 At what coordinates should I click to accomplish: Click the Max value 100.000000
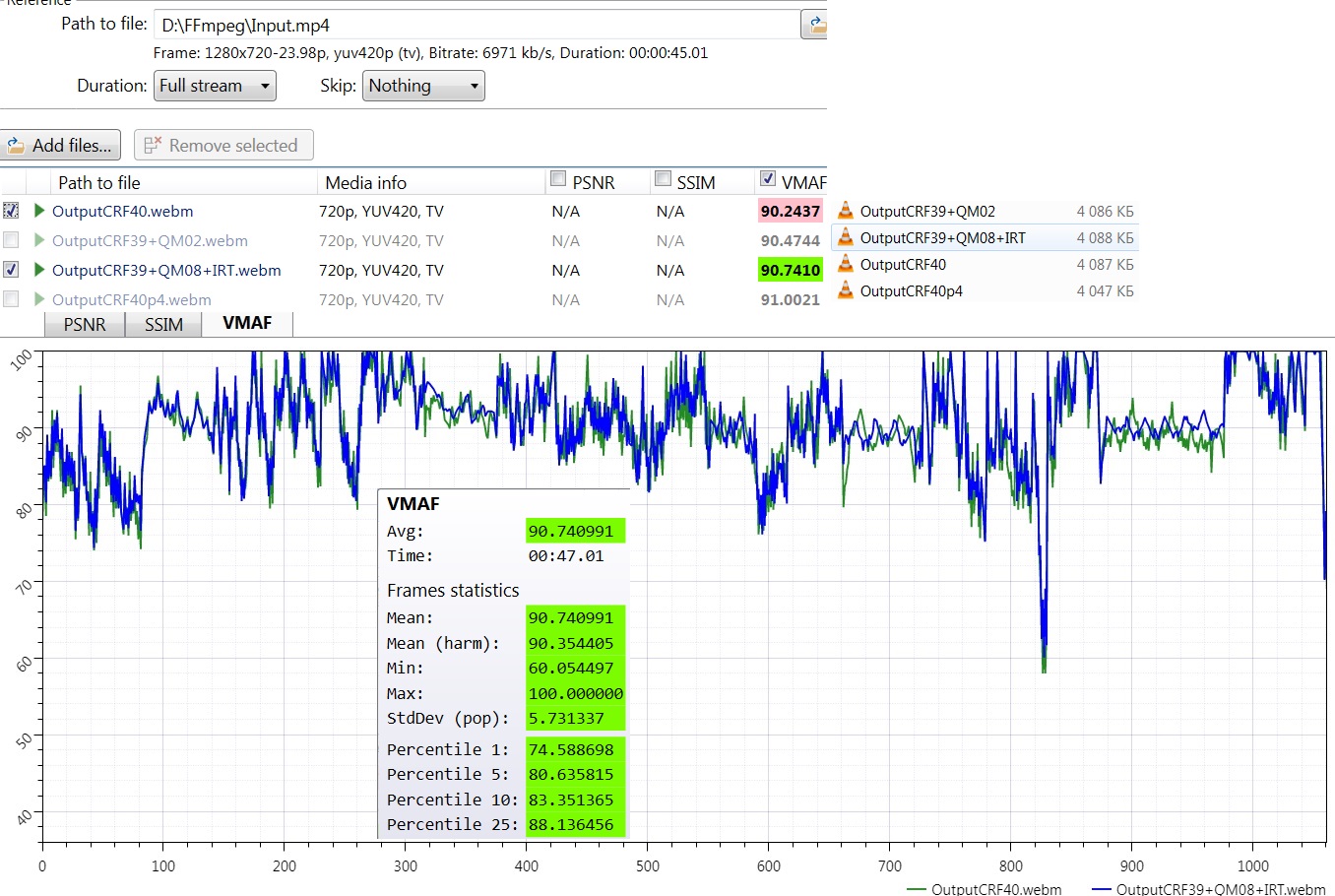coord(575,693)
